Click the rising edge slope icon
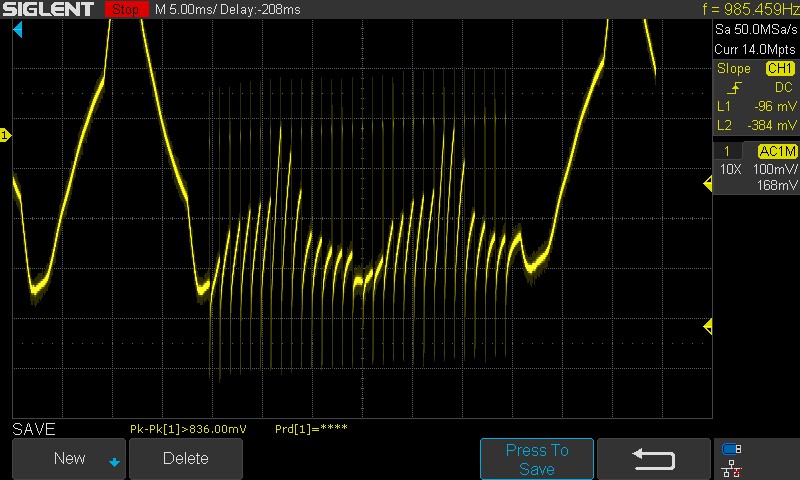 [734, 88]
